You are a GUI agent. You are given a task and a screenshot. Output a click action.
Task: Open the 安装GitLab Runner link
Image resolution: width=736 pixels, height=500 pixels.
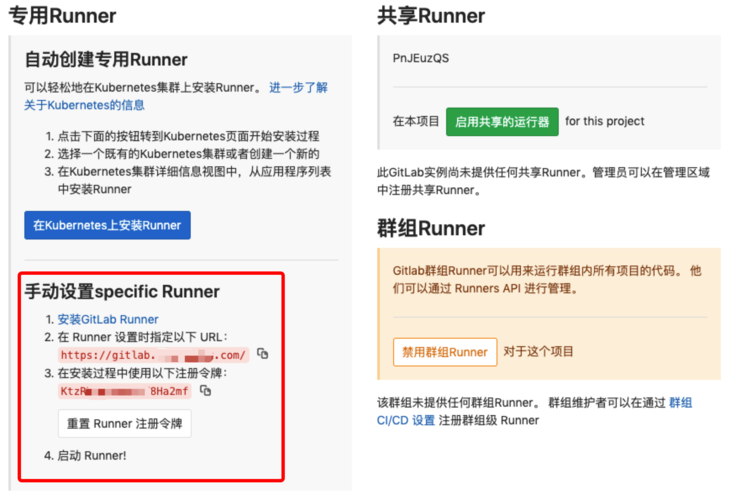coord(108,319)
